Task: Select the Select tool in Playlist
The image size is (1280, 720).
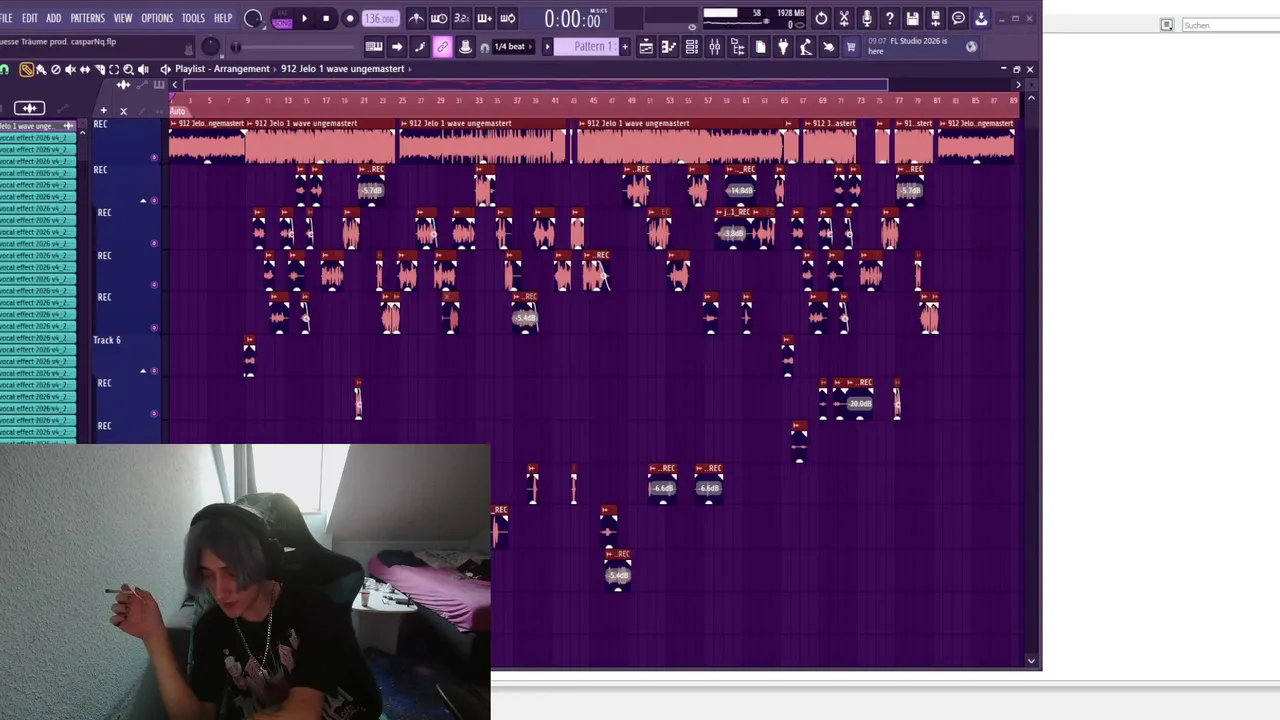Action: pos(114,69)
